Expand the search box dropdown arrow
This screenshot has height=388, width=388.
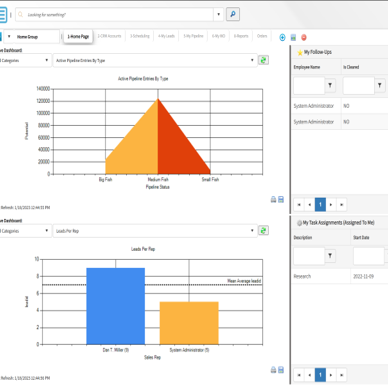click(x=219, y=14)
